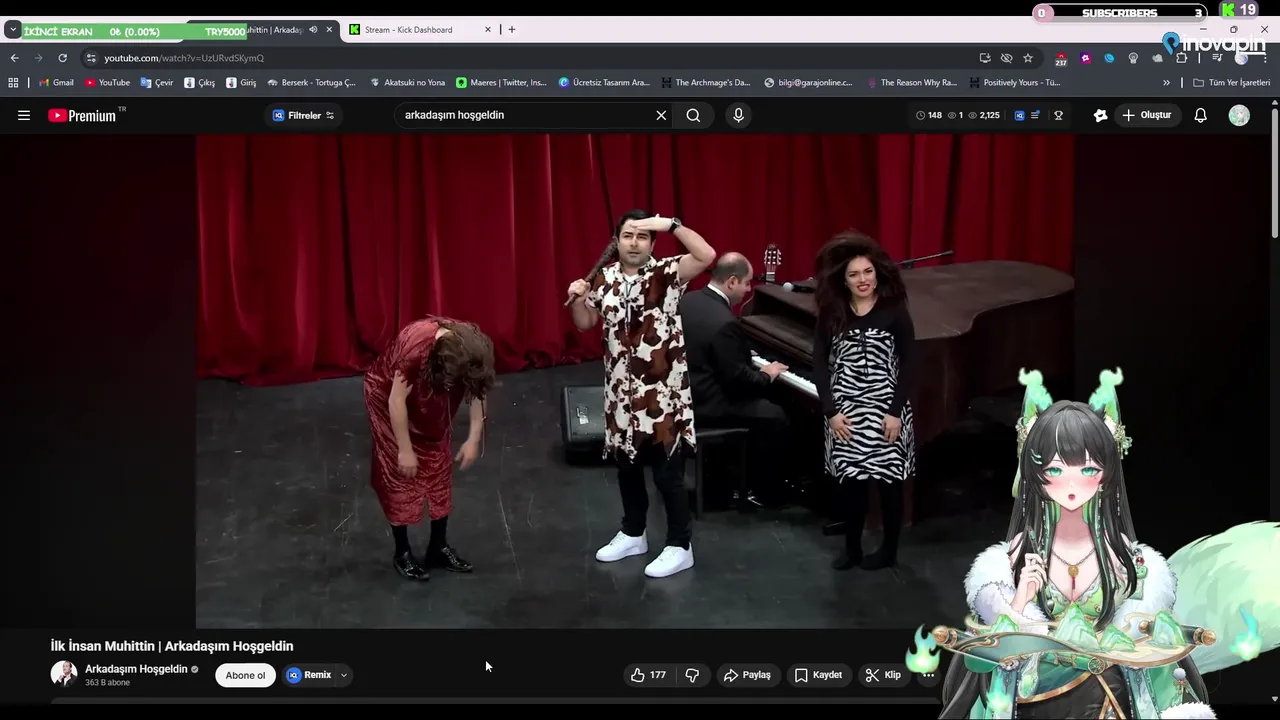1280x720 pixels.
Task: Open site information icon in address bar
Action: coord(91,58)
